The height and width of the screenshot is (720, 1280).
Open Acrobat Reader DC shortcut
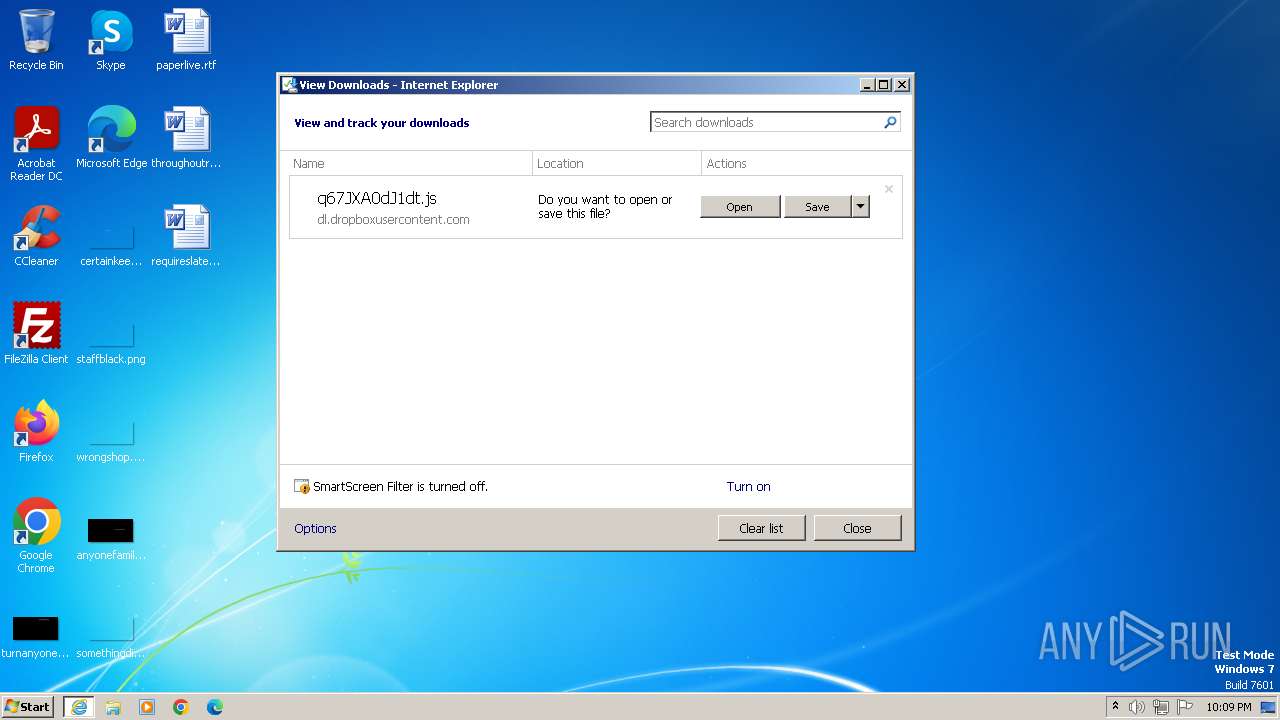[x=36, y=144]
